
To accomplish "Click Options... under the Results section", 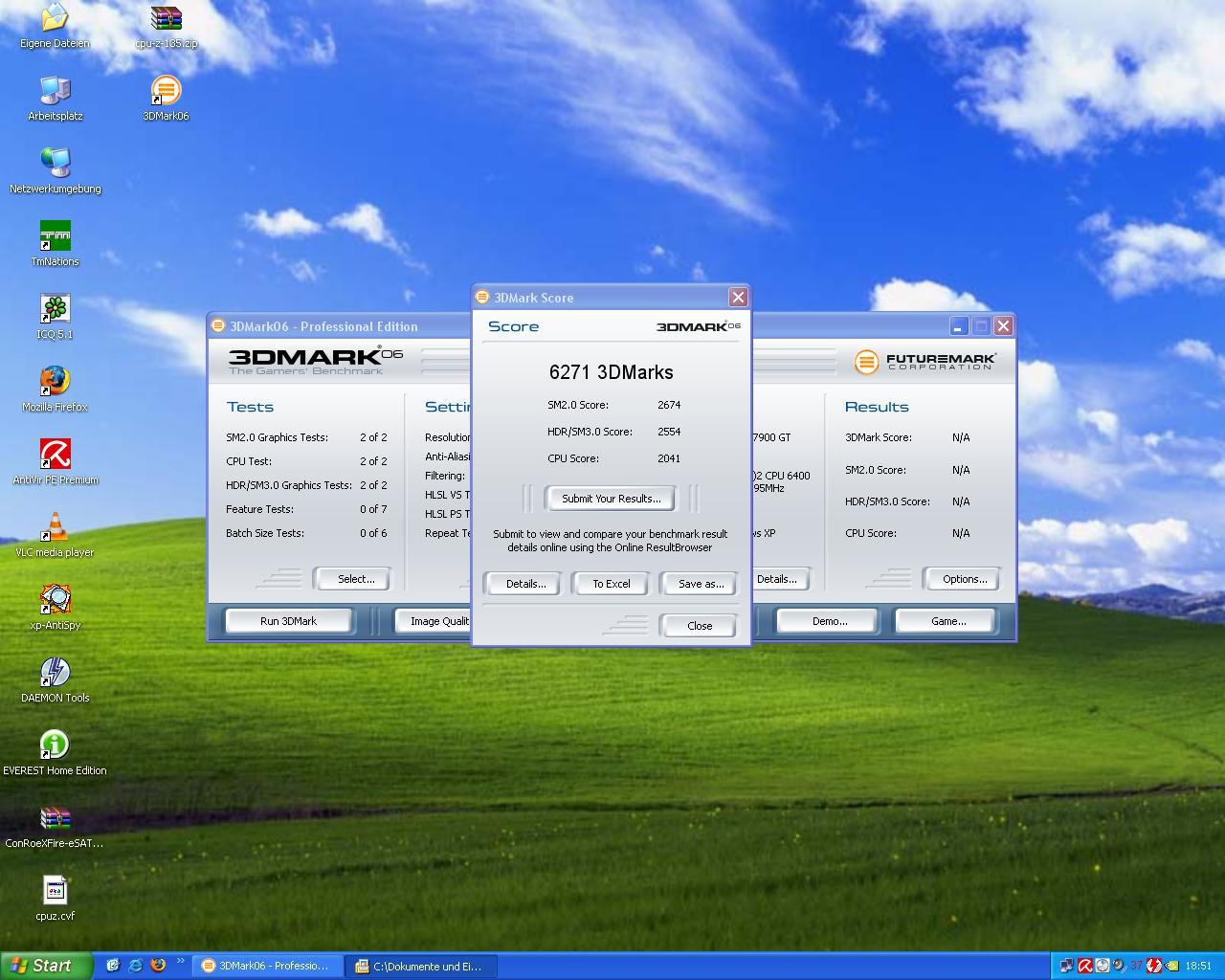I will point(963,579).
